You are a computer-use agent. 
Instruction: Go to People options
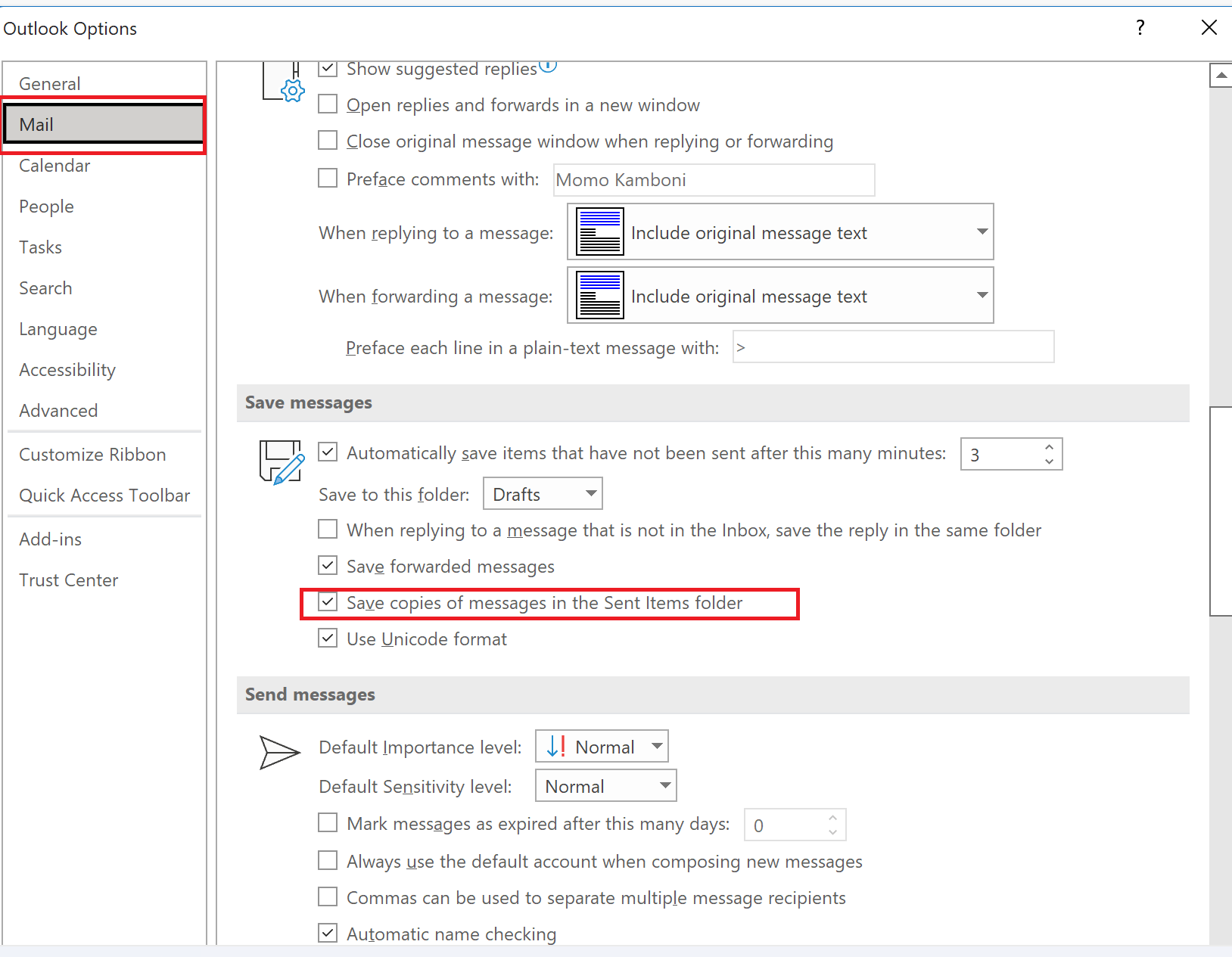coord(104,206)
